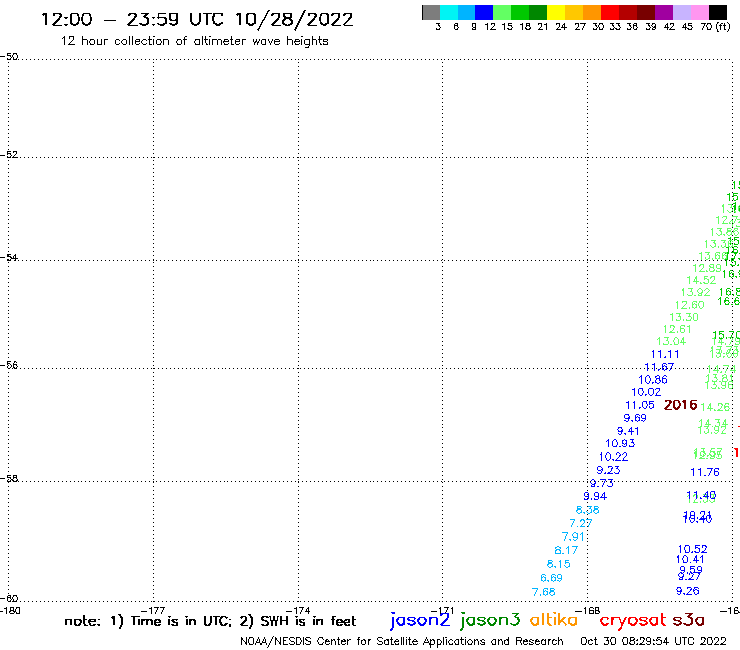Image resolution: width=740 pixels, height=650 pixels.
Task: Select the 14.26 value right of 2016
Action: coord(715,407)
